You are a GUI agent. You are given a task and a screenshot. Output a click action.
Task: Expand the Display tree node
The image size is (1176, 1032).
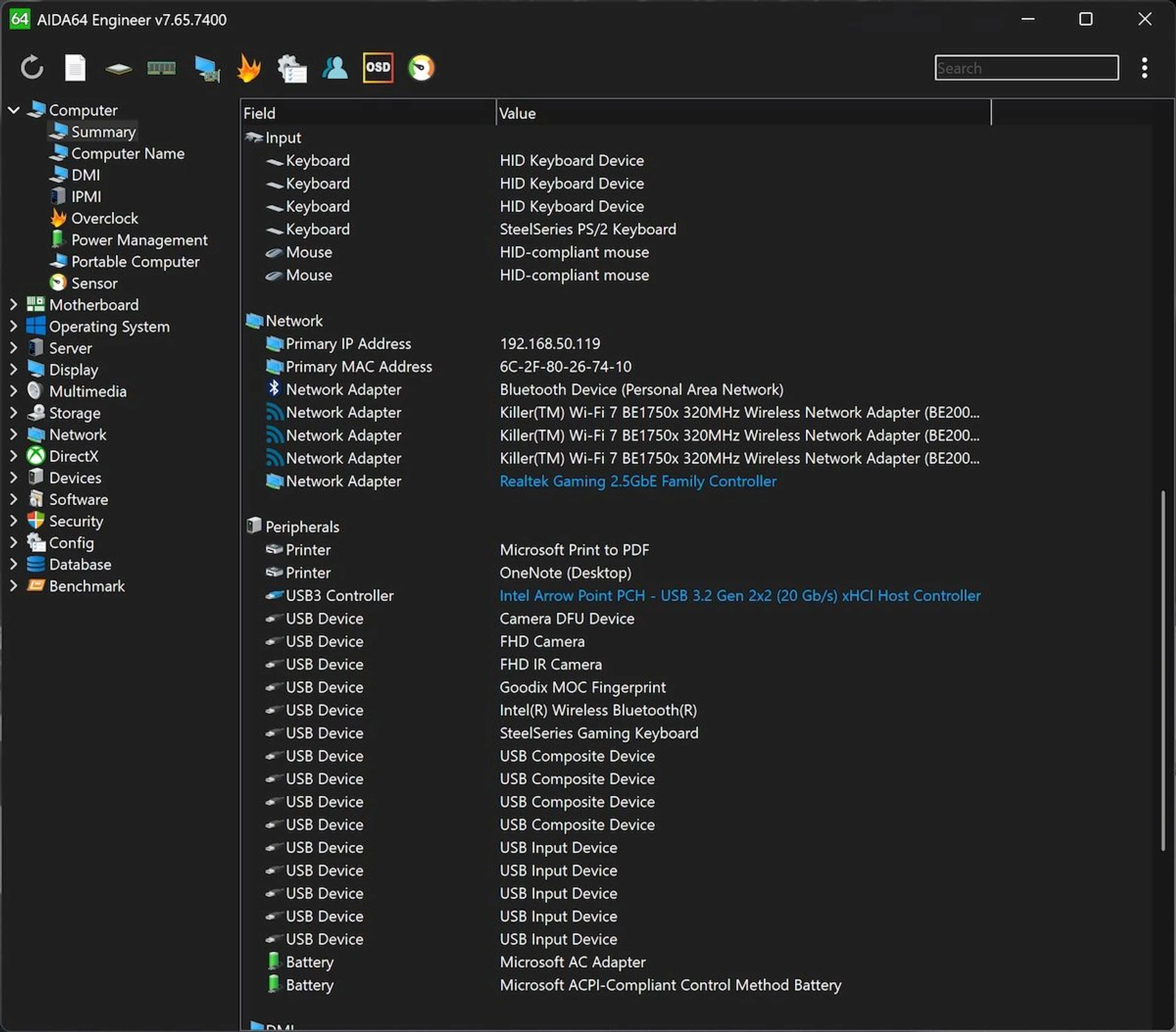(13, 369)
